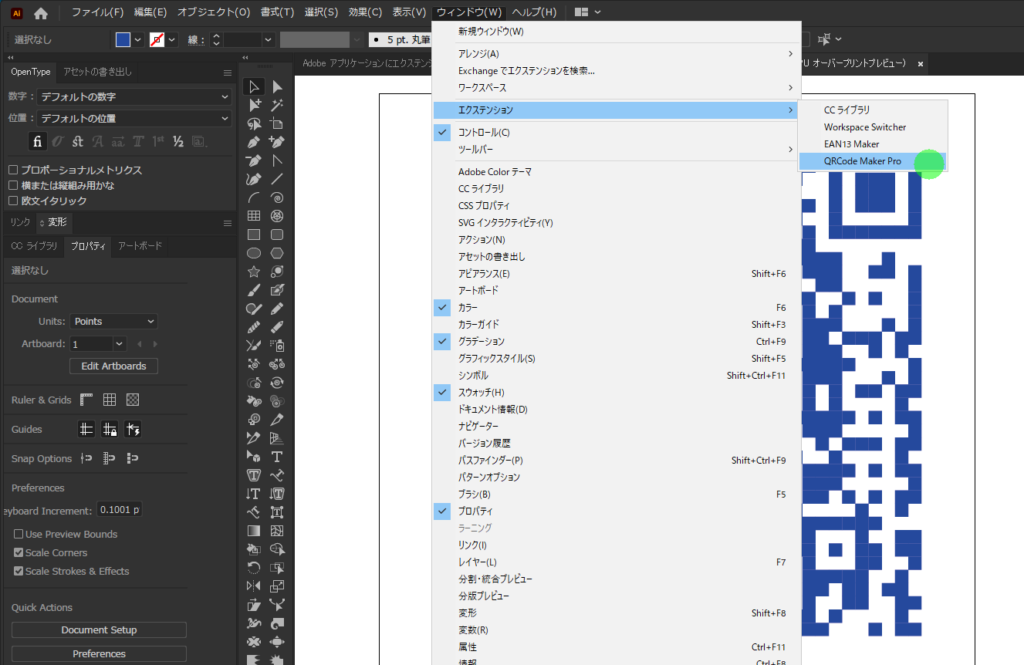Open the Units dropdown showing Points
This screenshot has height=665, width=1024.
[114, 321]
